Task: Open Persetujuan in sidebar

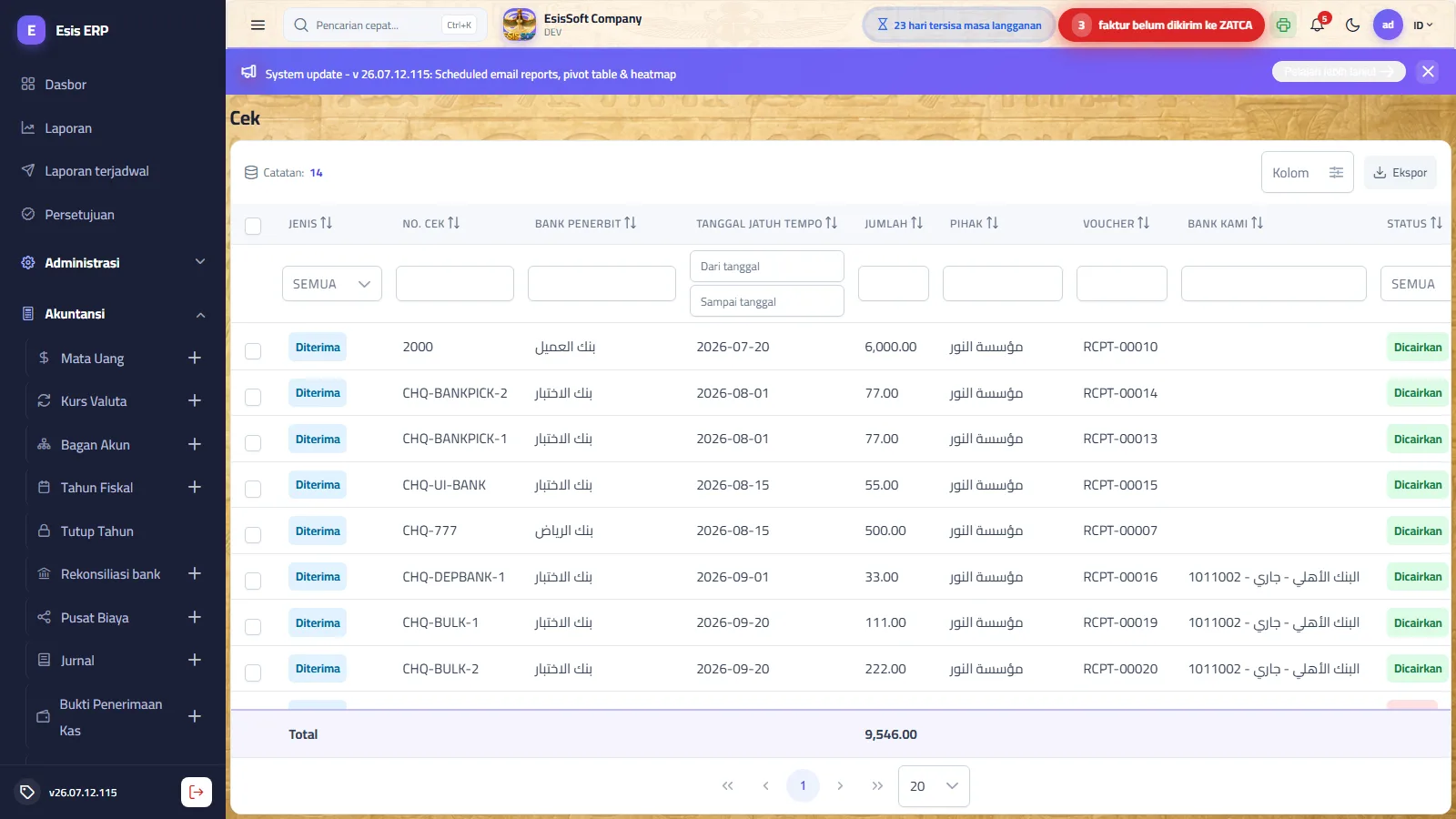Action: (79, 215)
